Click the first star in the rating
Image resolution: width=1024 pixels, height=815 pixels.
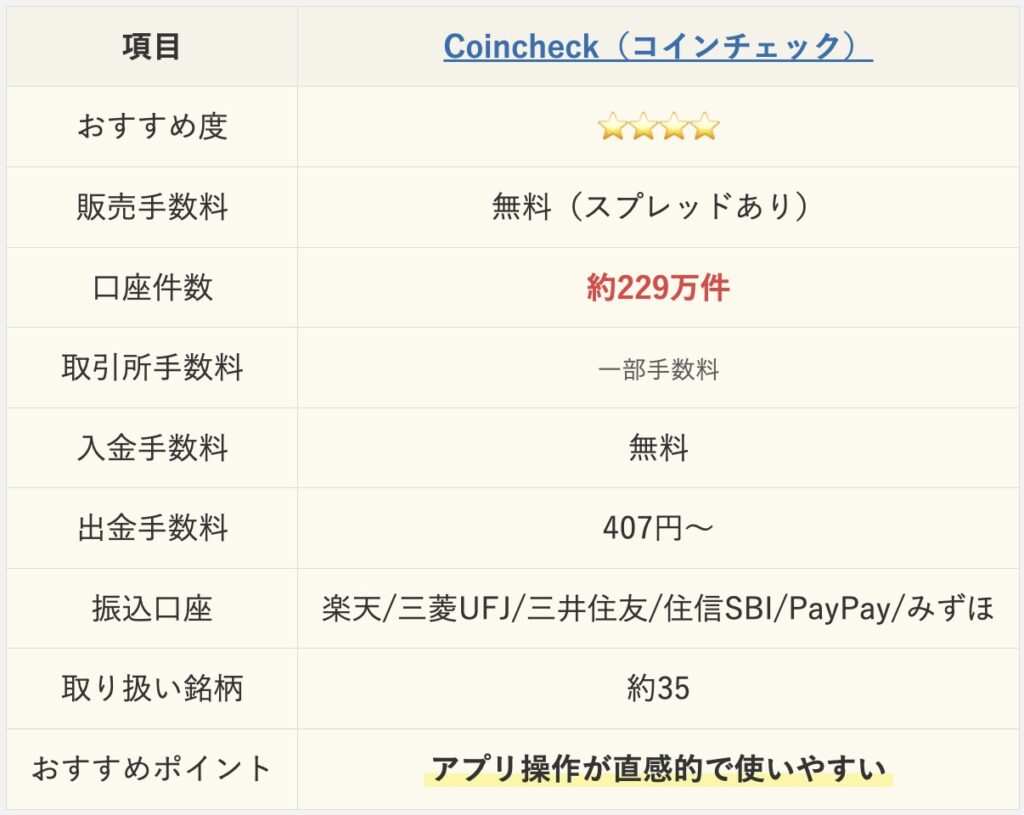coord(612,126)
